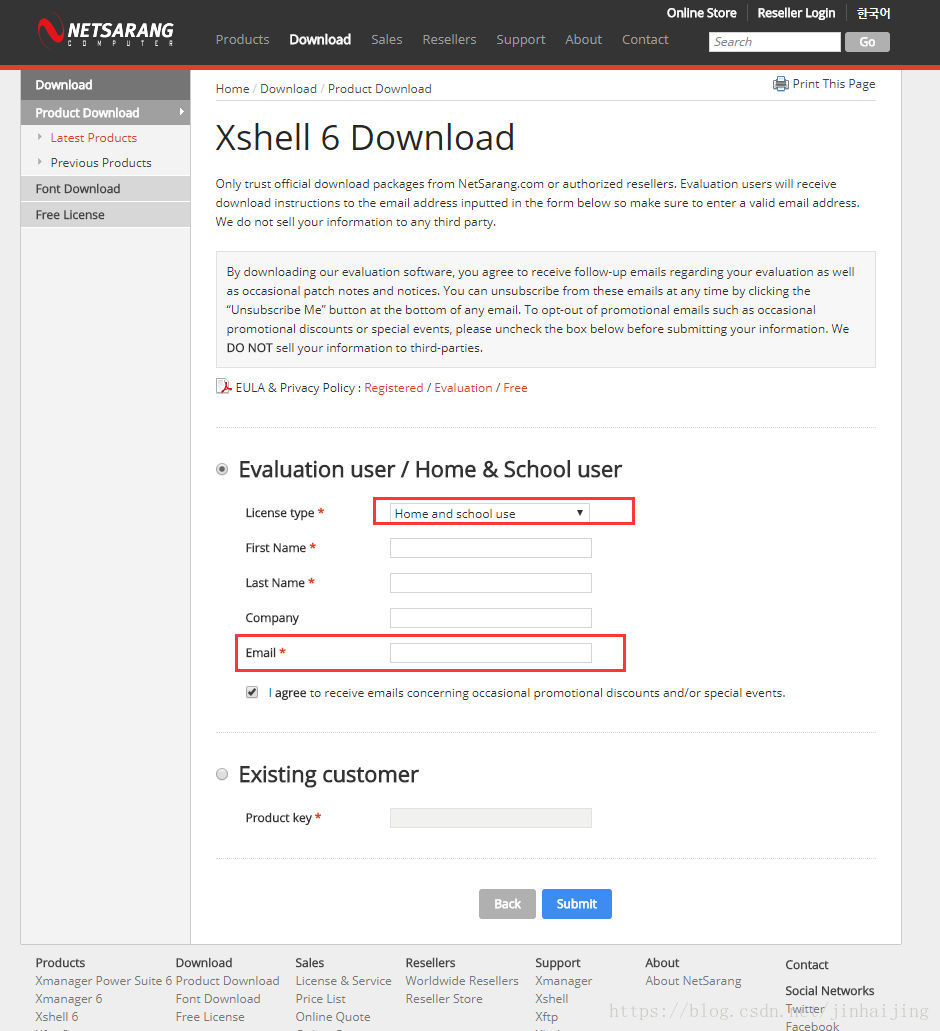Open the About menu in top navigation

[583, 39]
